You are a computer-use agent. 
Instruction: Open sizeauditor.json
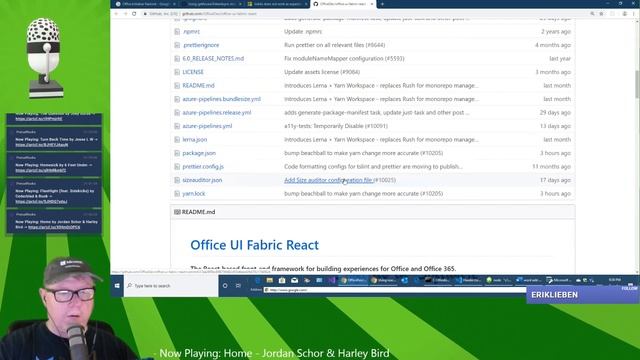(x=202, y=180)
